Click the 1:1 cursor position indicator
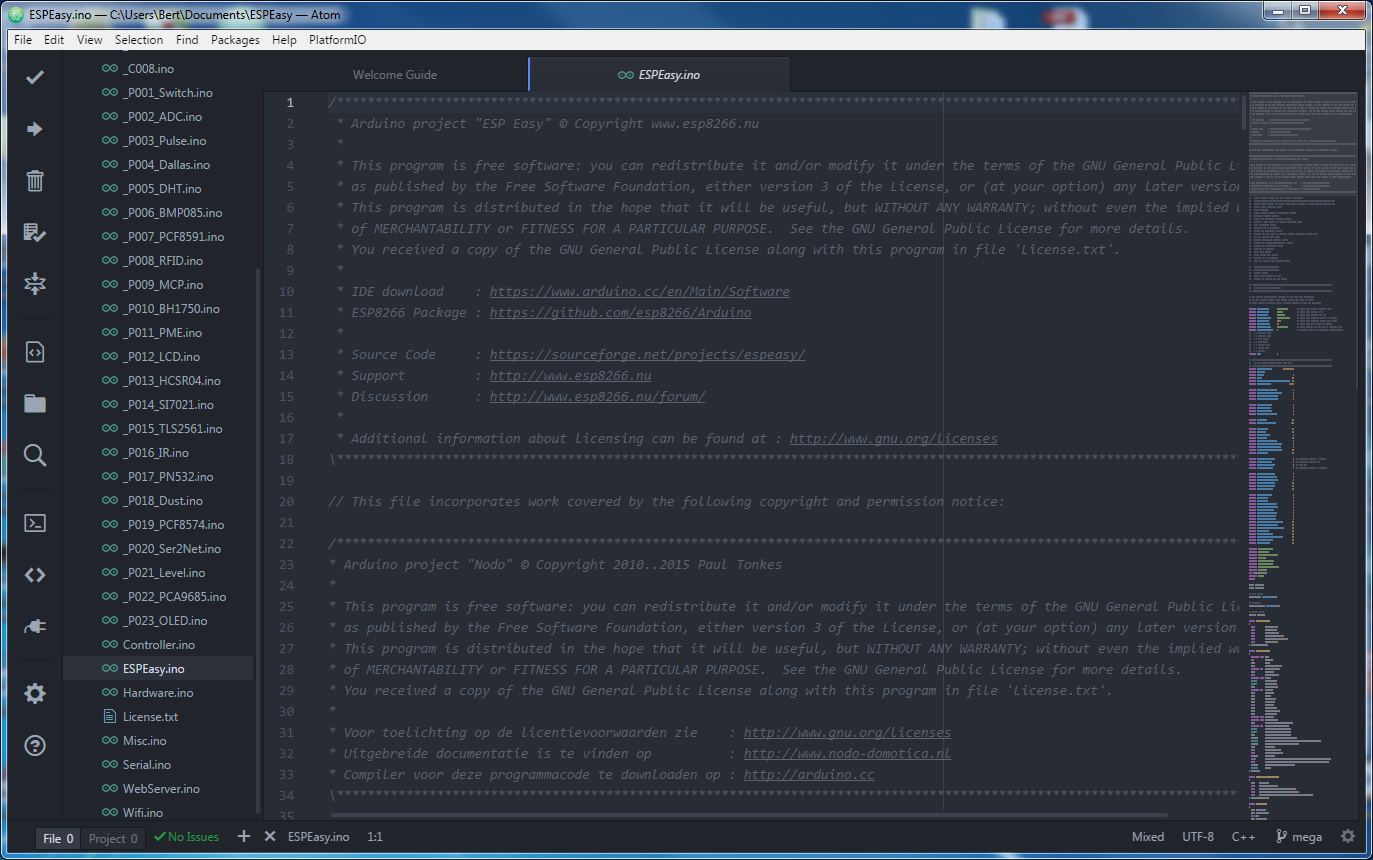1373x860 pixels. click(x=375, y=837)
